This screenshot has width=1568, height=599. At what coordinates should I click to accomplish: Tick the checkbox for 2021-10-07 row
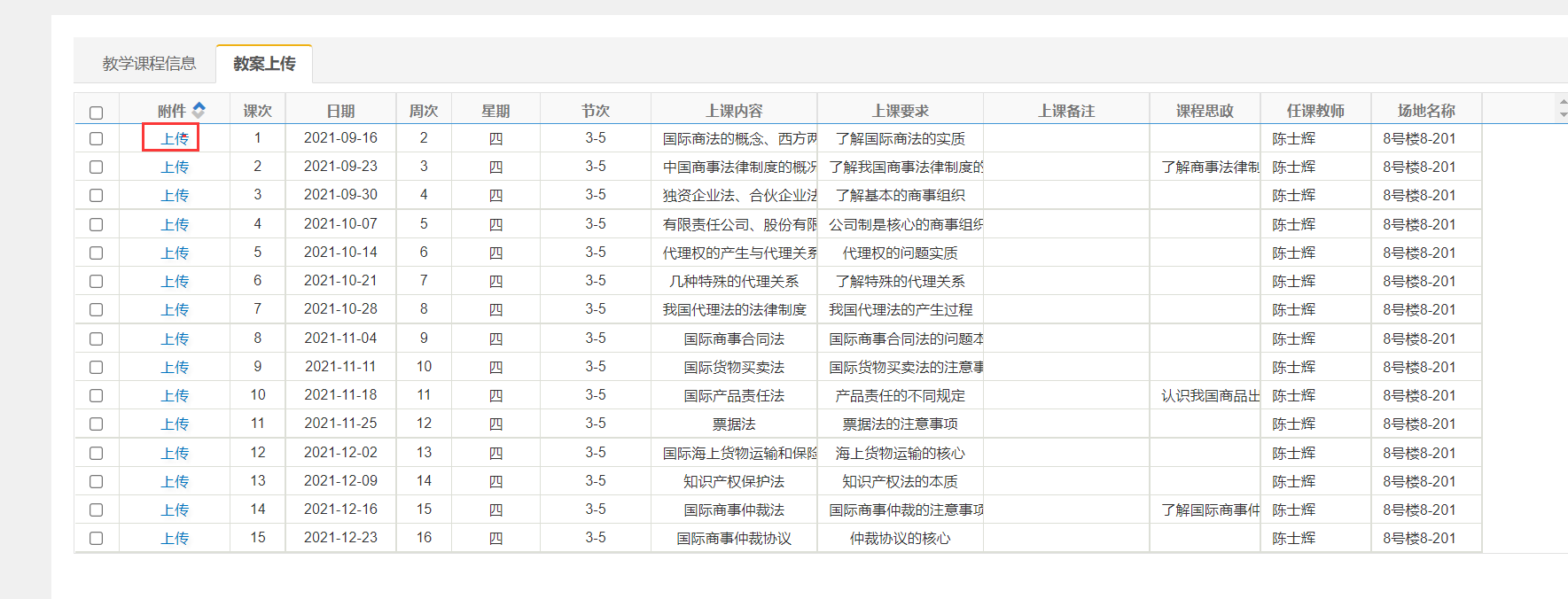[x=96, y=225]
